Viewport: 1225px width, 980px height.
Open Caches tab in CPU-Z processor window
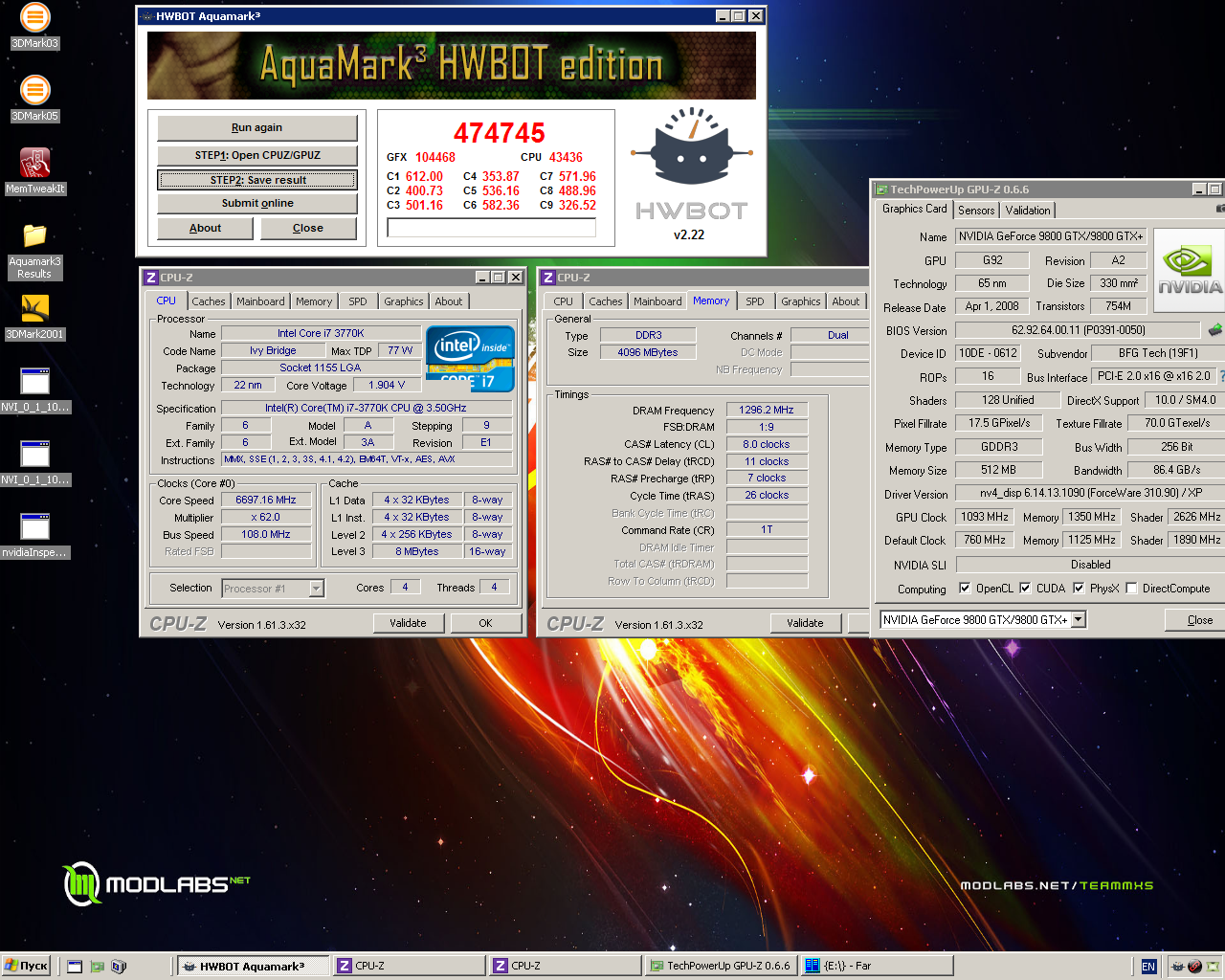pos(208,301)
